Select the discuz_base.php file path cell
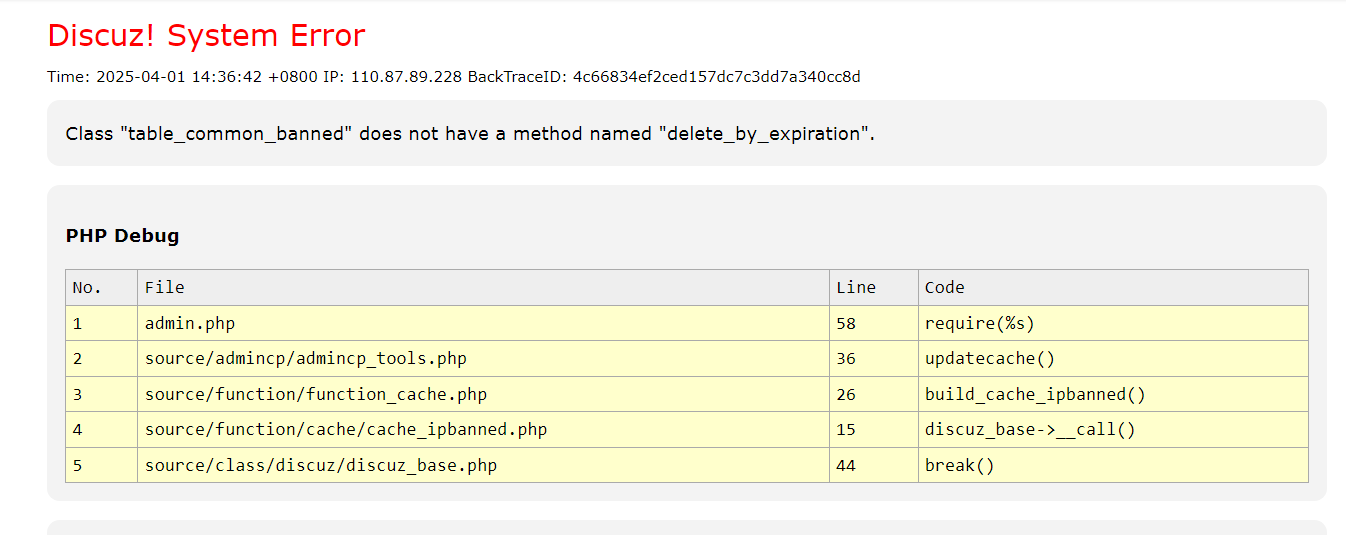Image resolution: width=1346 pixels, height=535 pixels. tap(484, 465)
